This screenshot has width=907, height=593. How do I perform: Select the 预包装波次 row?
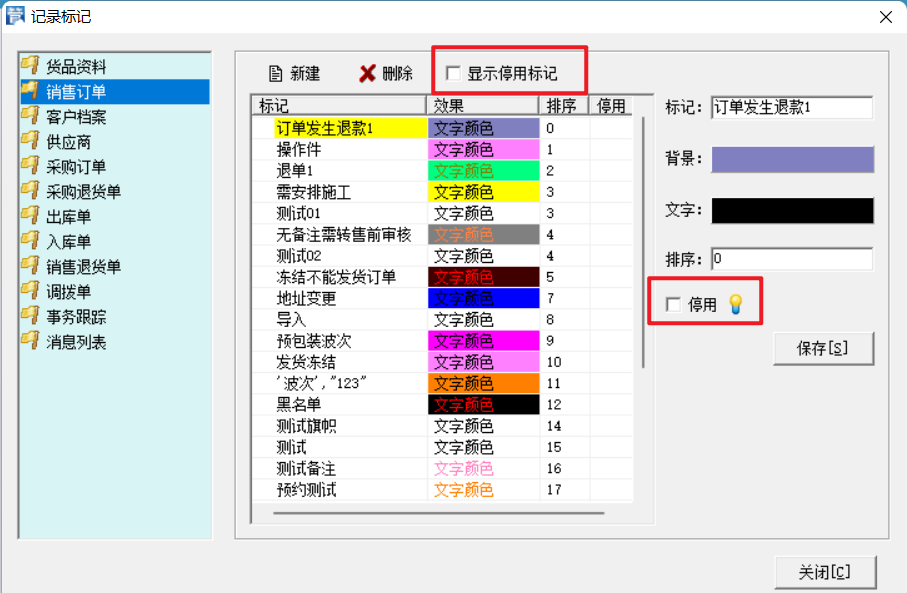[x=443, y=341]
